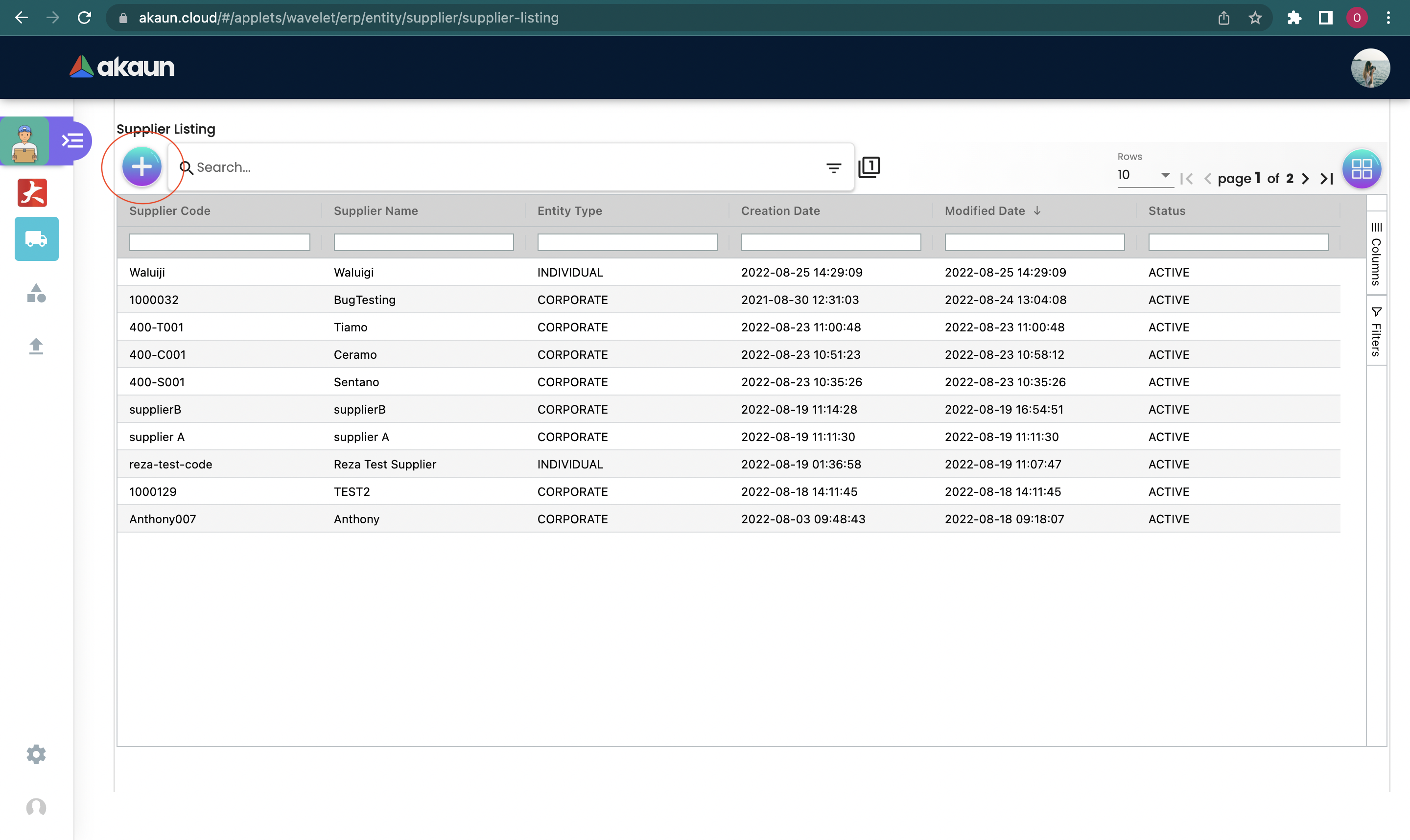
Task: Open the truck supplier sidebar icon
Action: click(x=36, y=239)
